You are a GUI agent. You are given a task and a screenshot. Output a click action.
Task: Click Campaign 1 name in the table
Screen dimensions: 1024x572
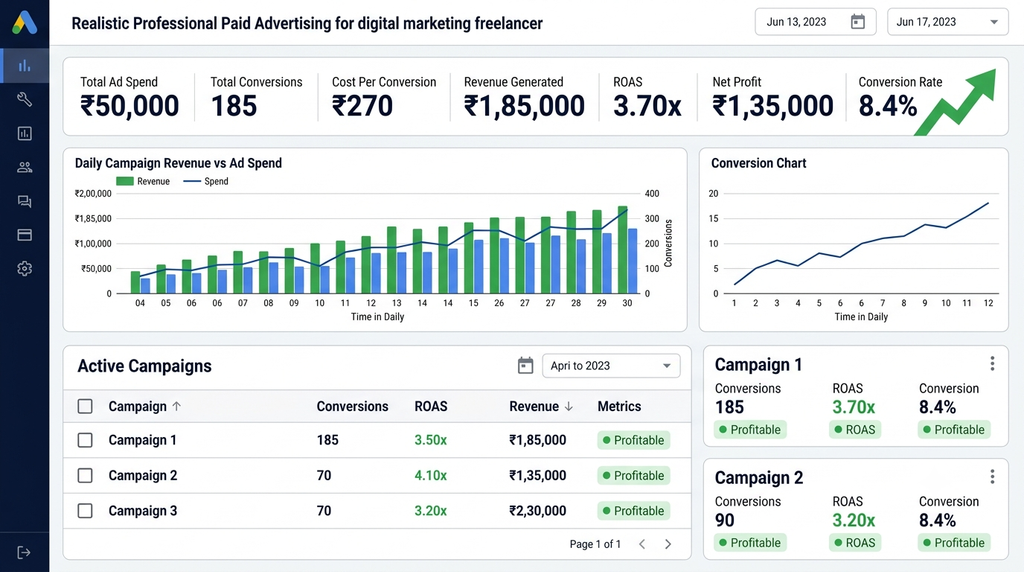click(x=142, y=440)
